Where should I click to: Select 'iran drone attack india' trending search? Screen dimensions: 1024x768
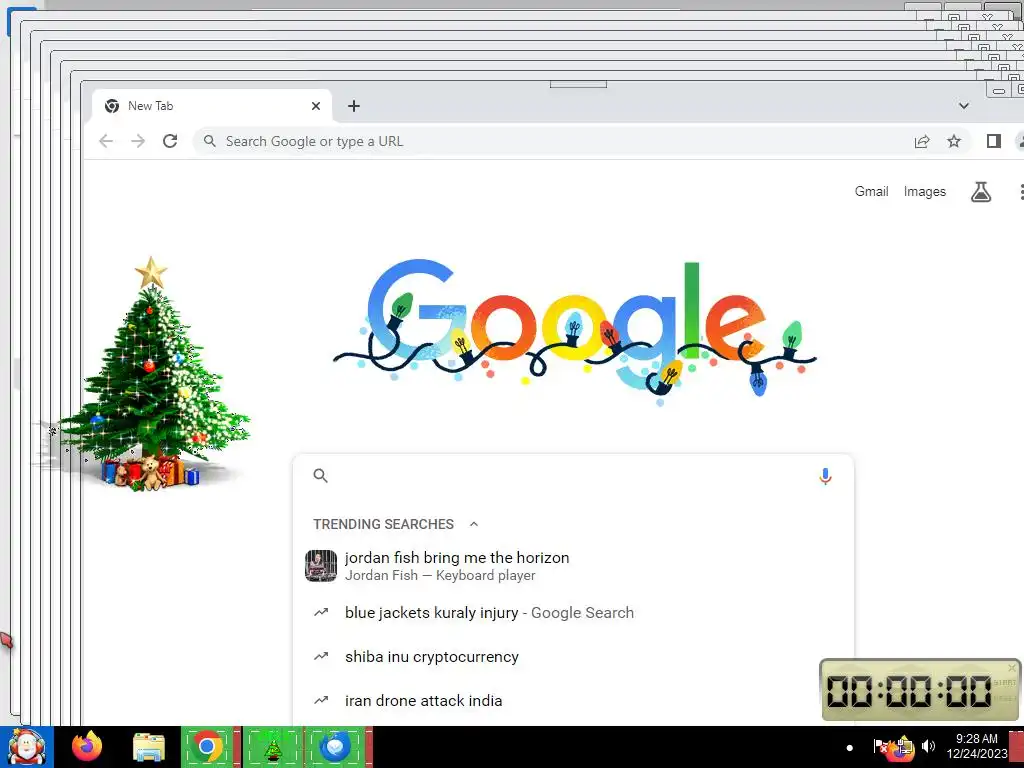pyautogui.click(x=573, y=700)
